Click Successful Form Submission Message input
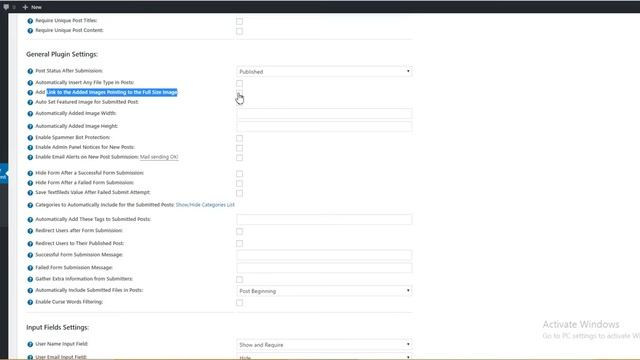640x360 pixels. [x=324, y=256]
